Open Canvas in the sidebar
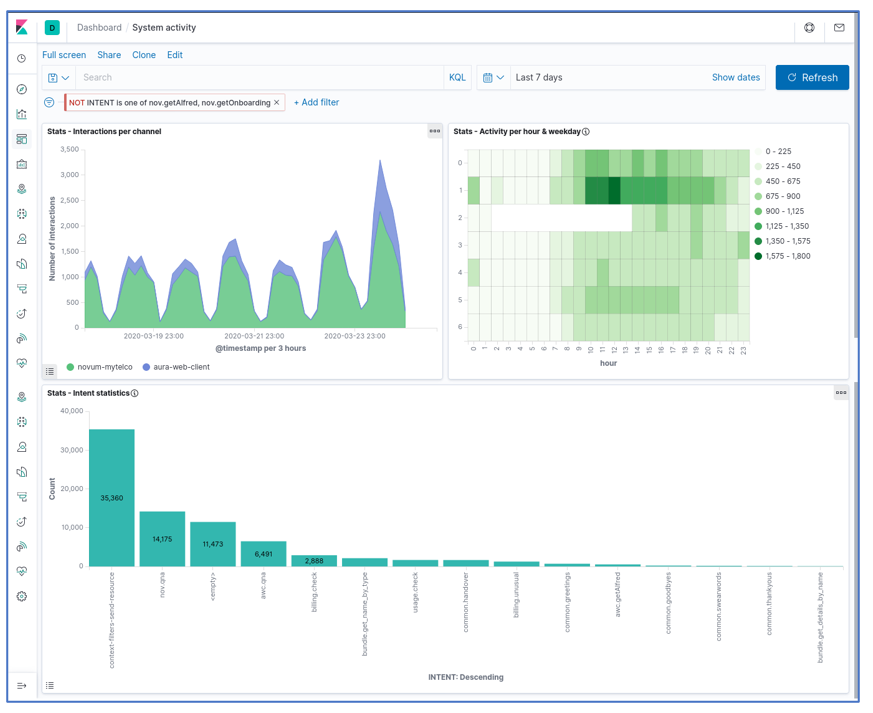The height and width of the screenshot is (713, 873). [x=22, y=164]
